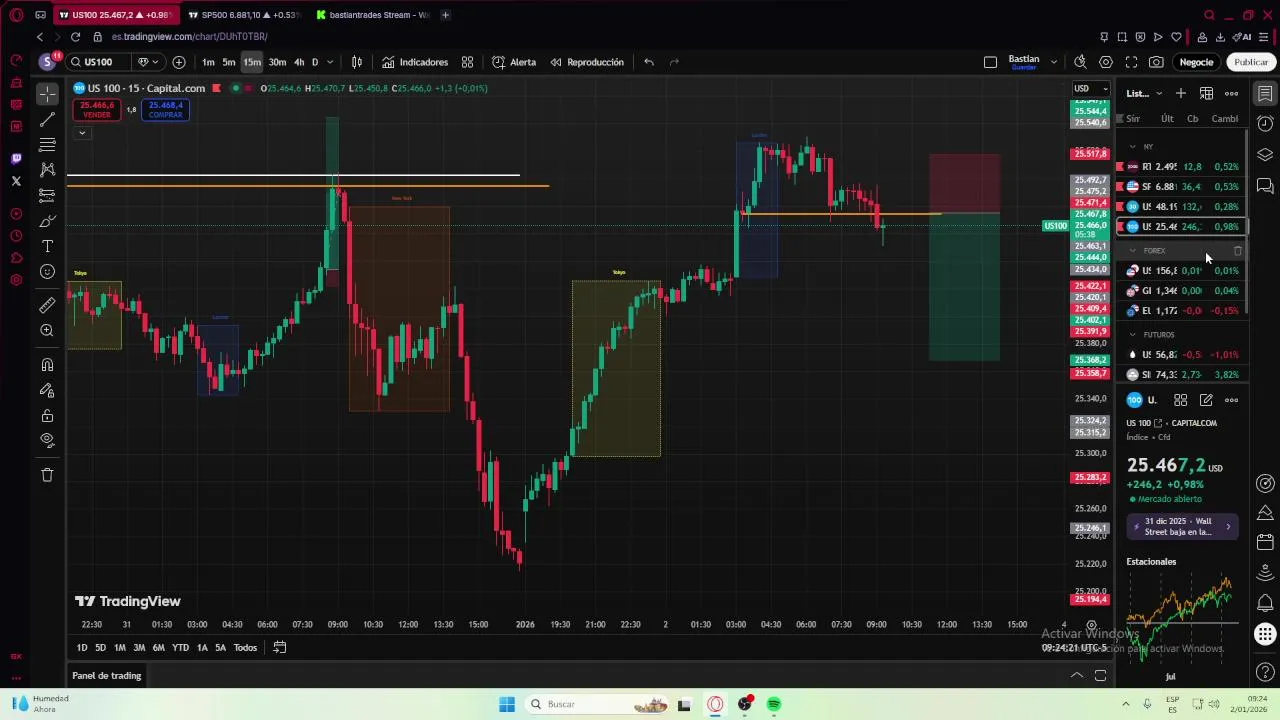Open the layout selector square icon
The image size is (1280, 720).
point(990,62)
